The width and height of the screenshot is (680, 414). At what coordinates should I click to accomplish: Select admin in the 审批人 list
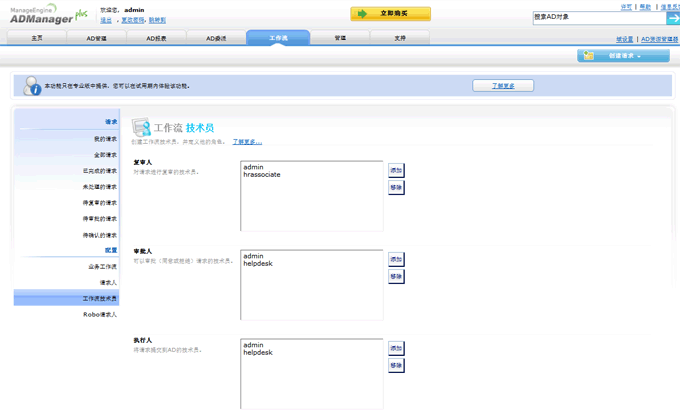click(253, 256)
